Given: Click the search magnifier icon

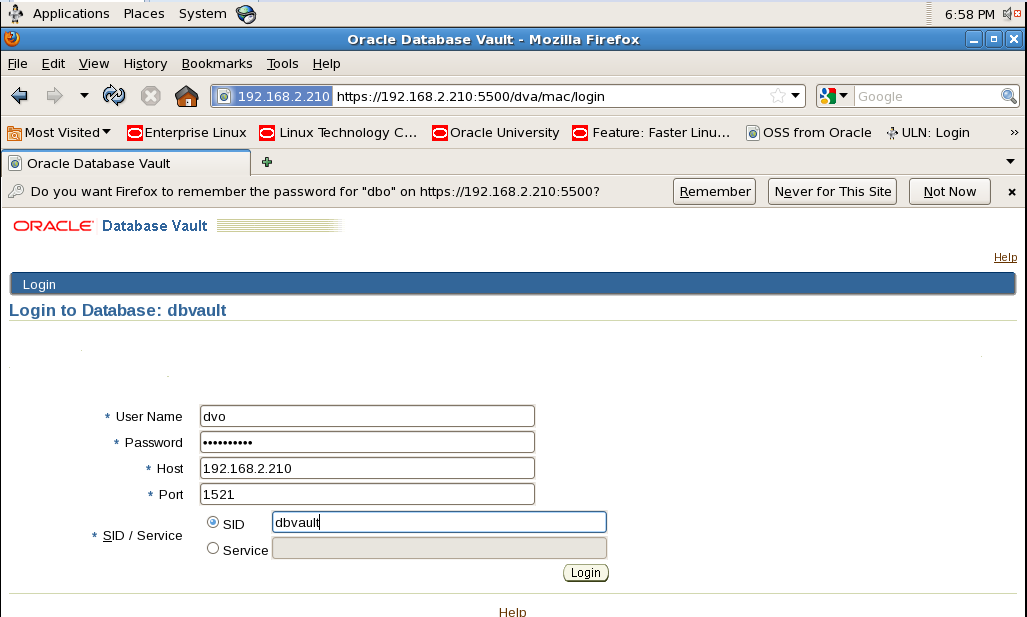Looking at the screenshot, I should coord(1009,96).
